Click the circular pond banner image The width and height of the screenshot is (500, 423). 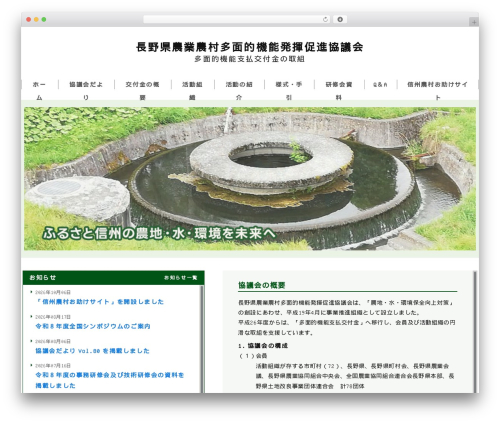click(x=250, y=178)
